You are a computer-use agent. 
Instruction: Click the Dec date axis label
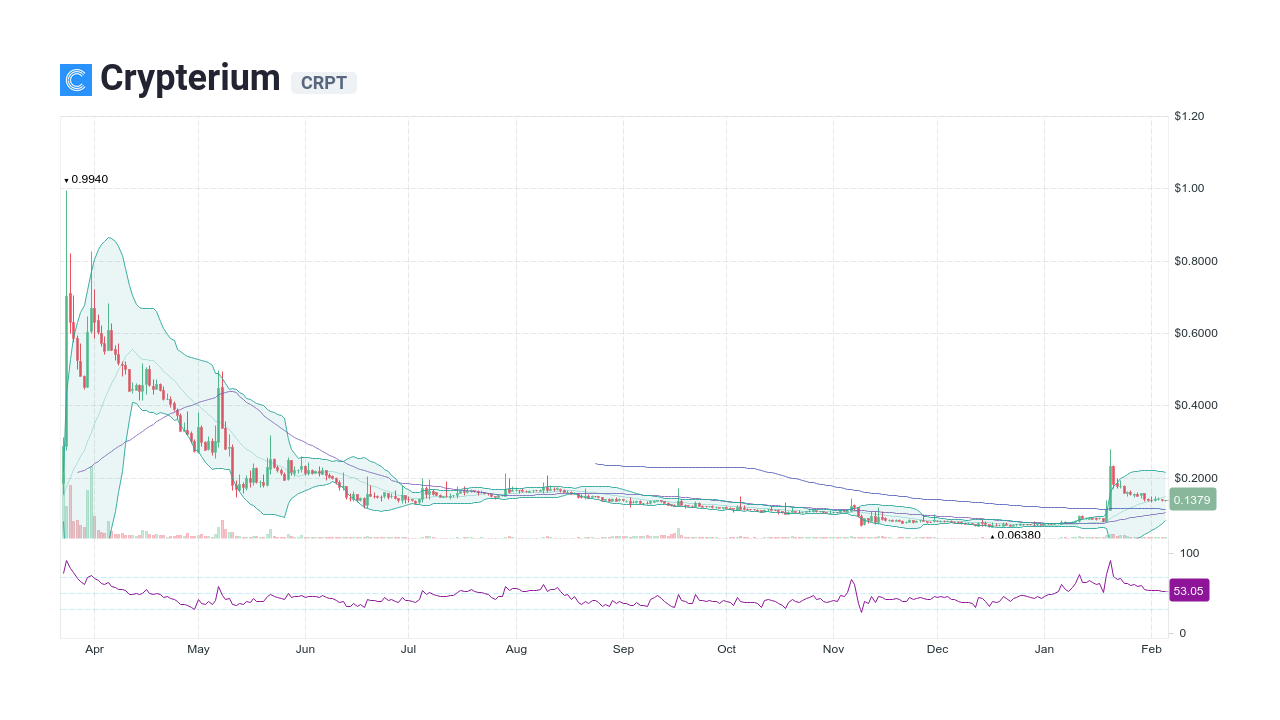[937, 649]
